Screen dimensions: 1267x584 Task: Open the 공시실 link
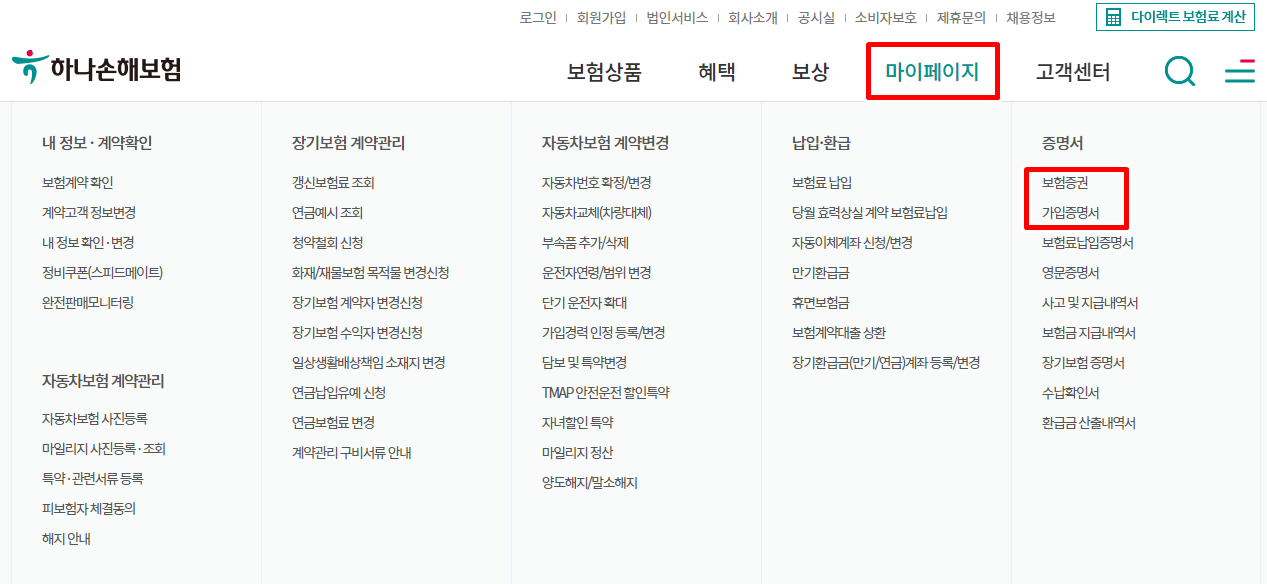coord(816,18)
